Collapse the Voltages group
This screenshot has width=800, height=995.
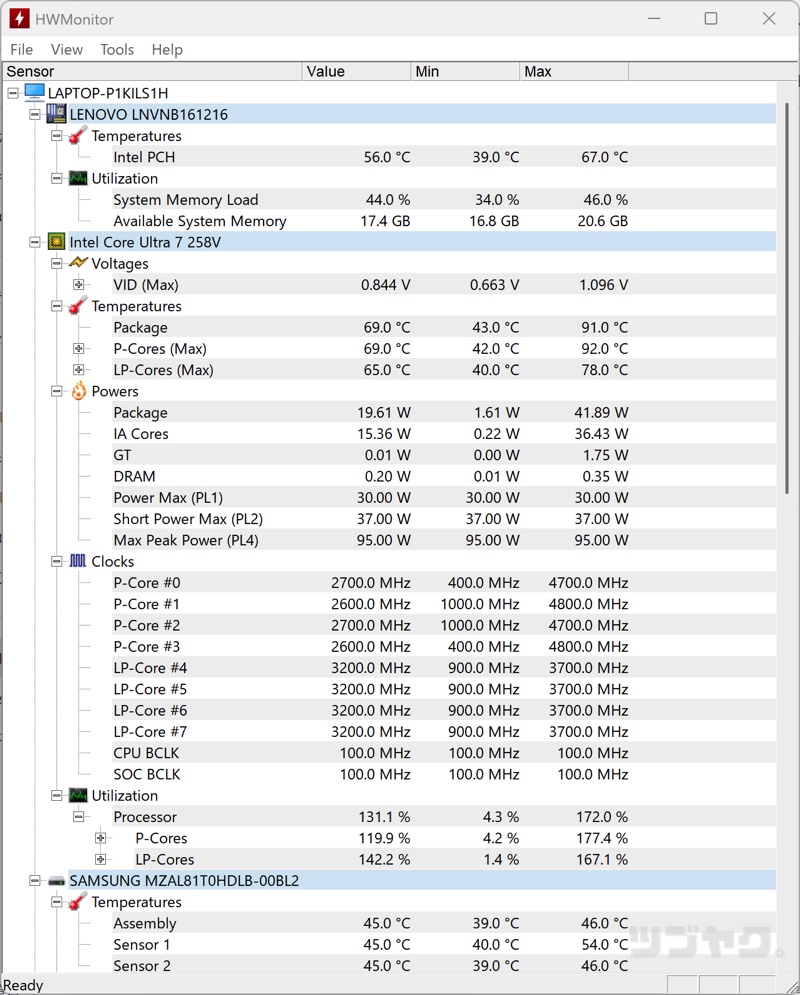coord(56,263)
